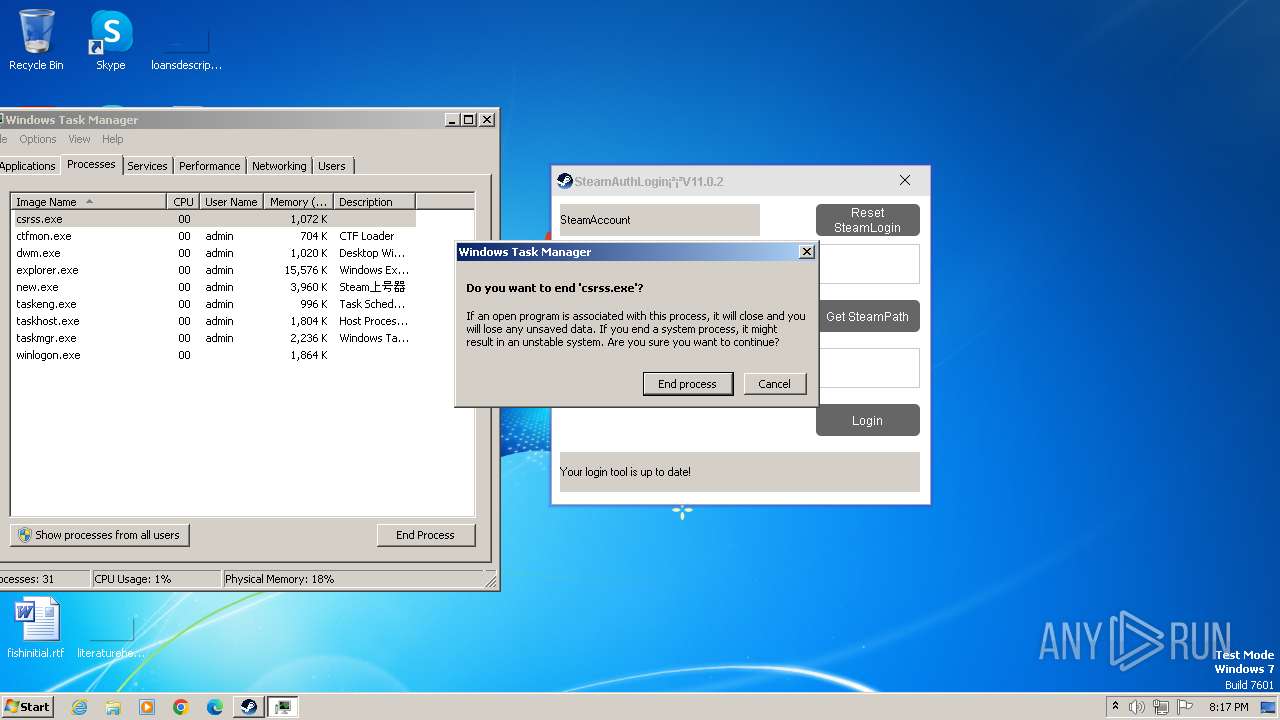Maximize the Windows Task Manager window

tap(469, 120)
